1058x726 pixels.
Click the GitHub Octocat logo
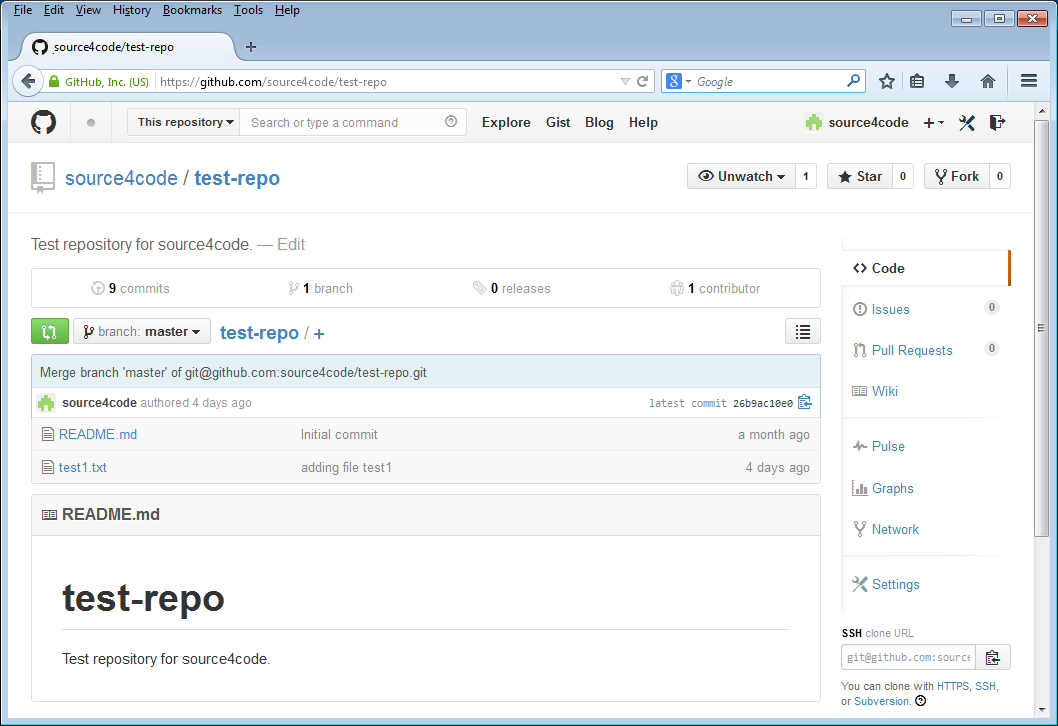coord(43,122)
